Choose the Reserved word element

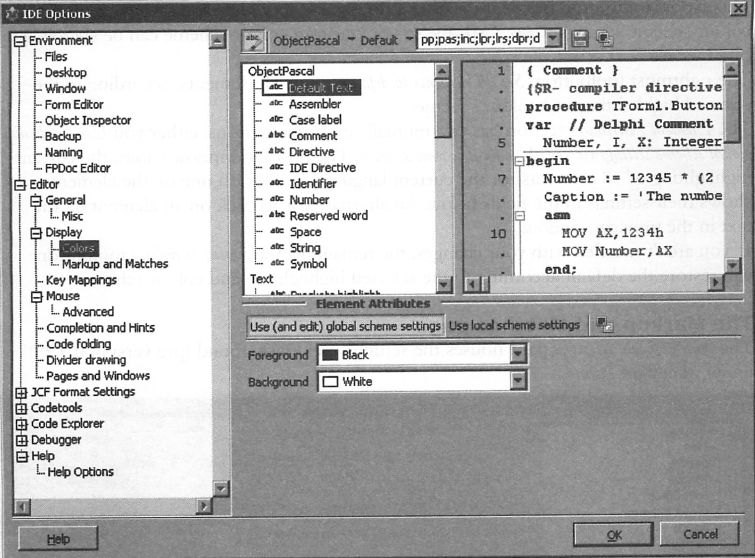click(x=327, y=215)
